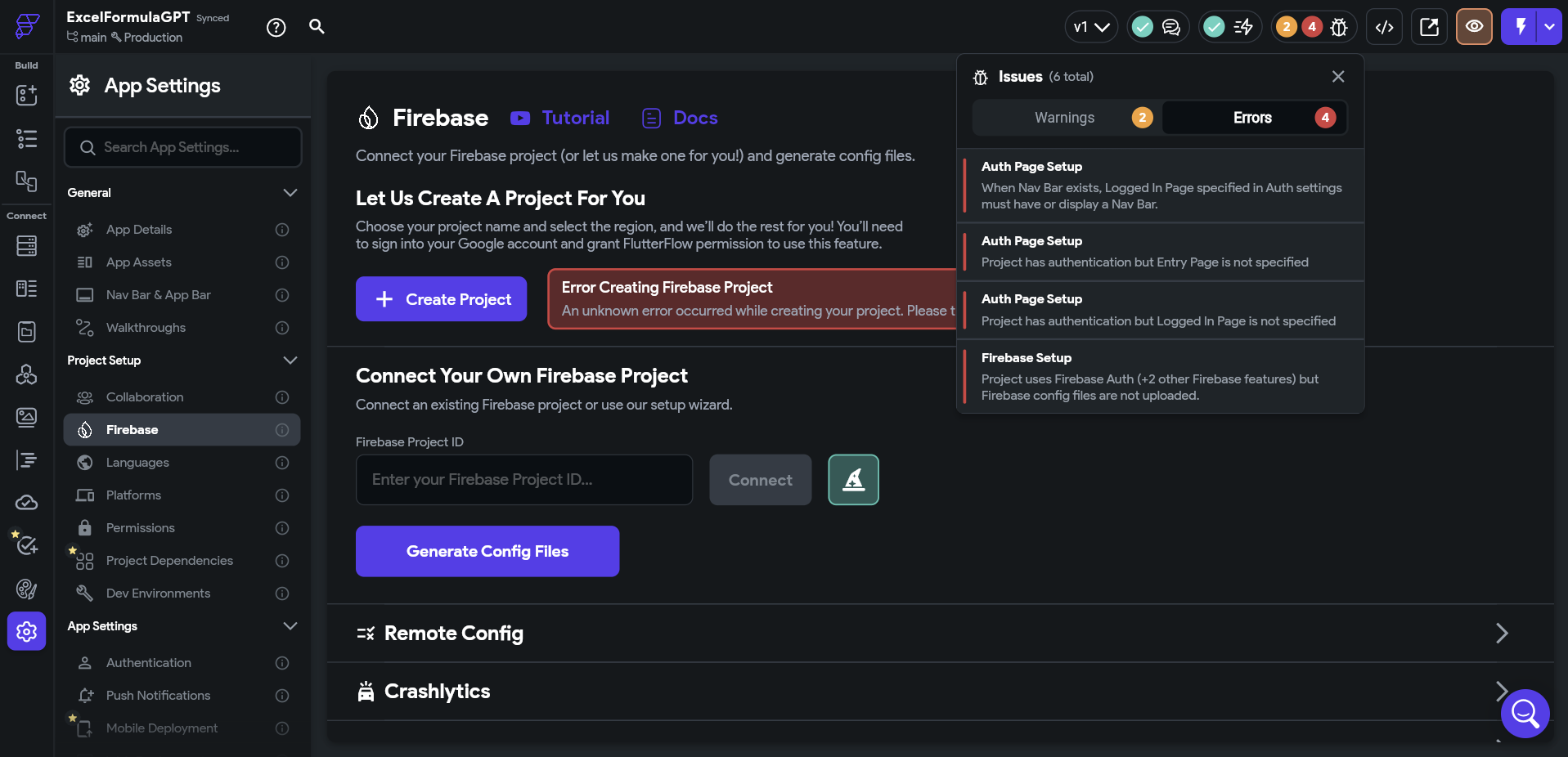Open the Theme Settings palette icon

(26, 589)
